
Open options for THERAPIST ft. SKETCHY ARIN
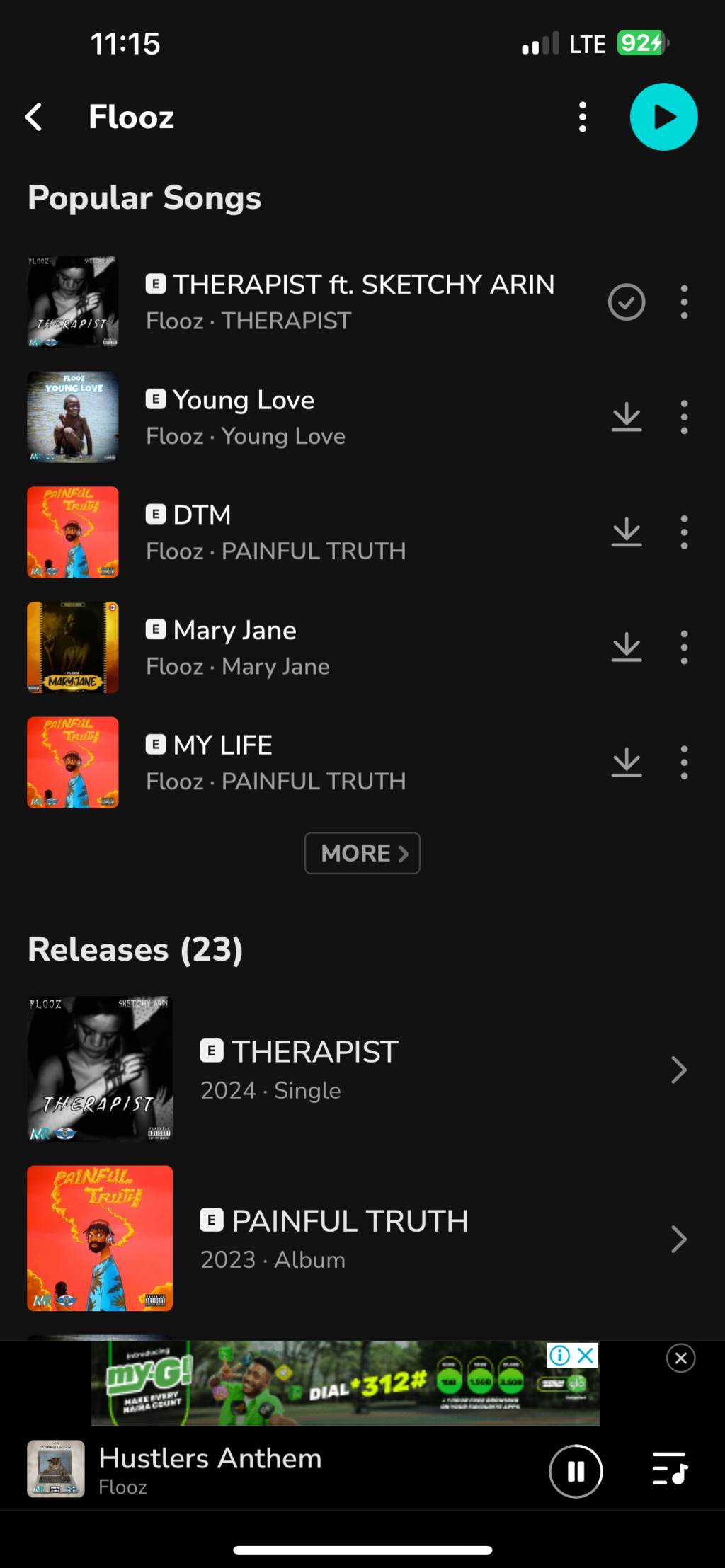click(x=684, y=302)
